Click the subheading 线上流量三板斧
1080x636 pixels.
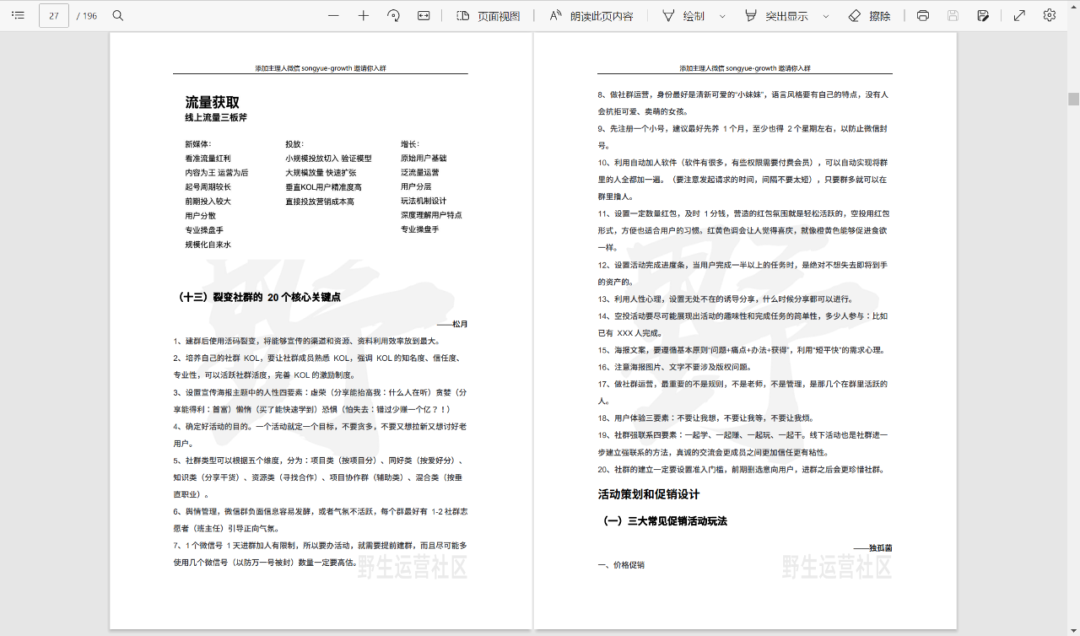216,118
